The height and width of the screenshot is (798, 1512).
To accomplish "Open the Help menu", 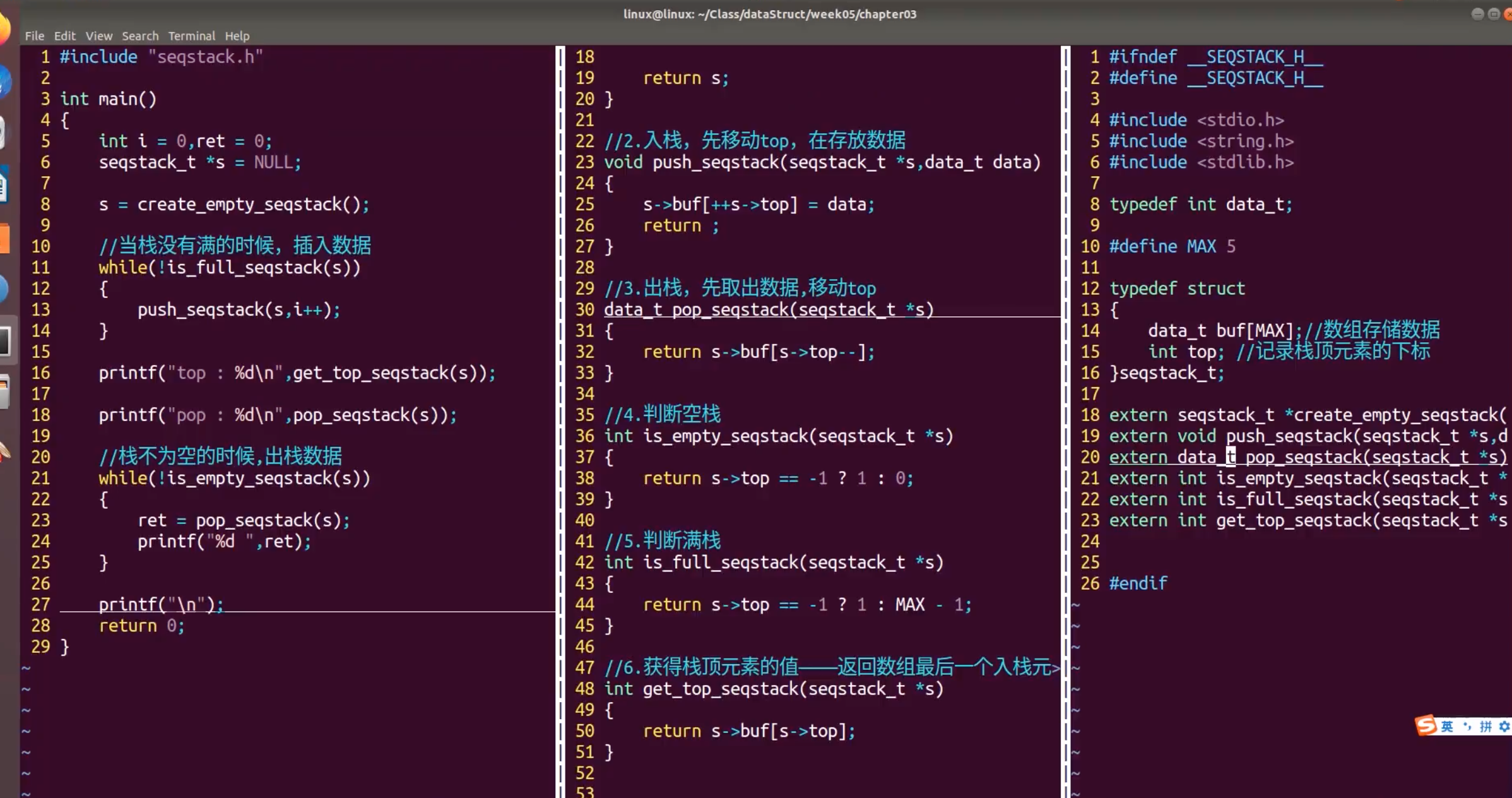I will tap(237, 36).
